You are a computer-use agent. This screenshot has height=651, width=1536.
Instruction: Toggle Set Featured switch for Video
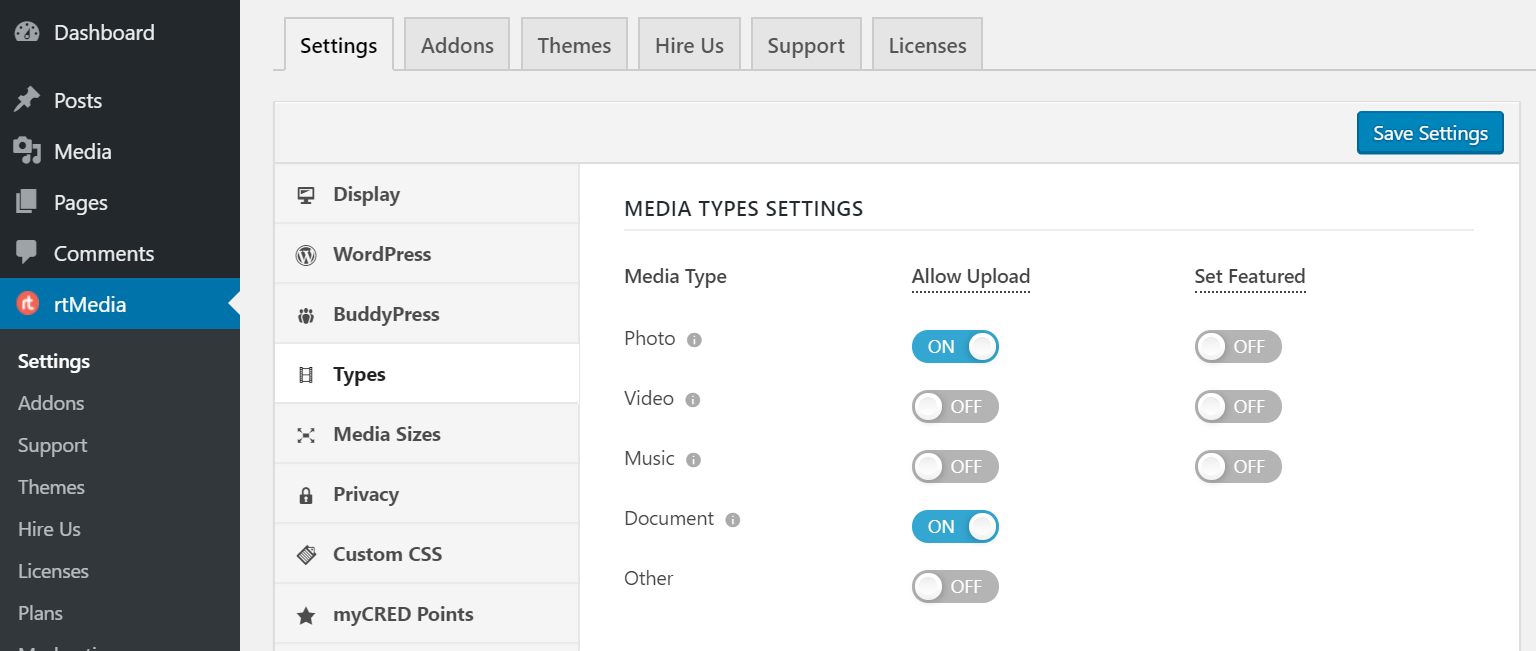click(x=1238, y=406)
